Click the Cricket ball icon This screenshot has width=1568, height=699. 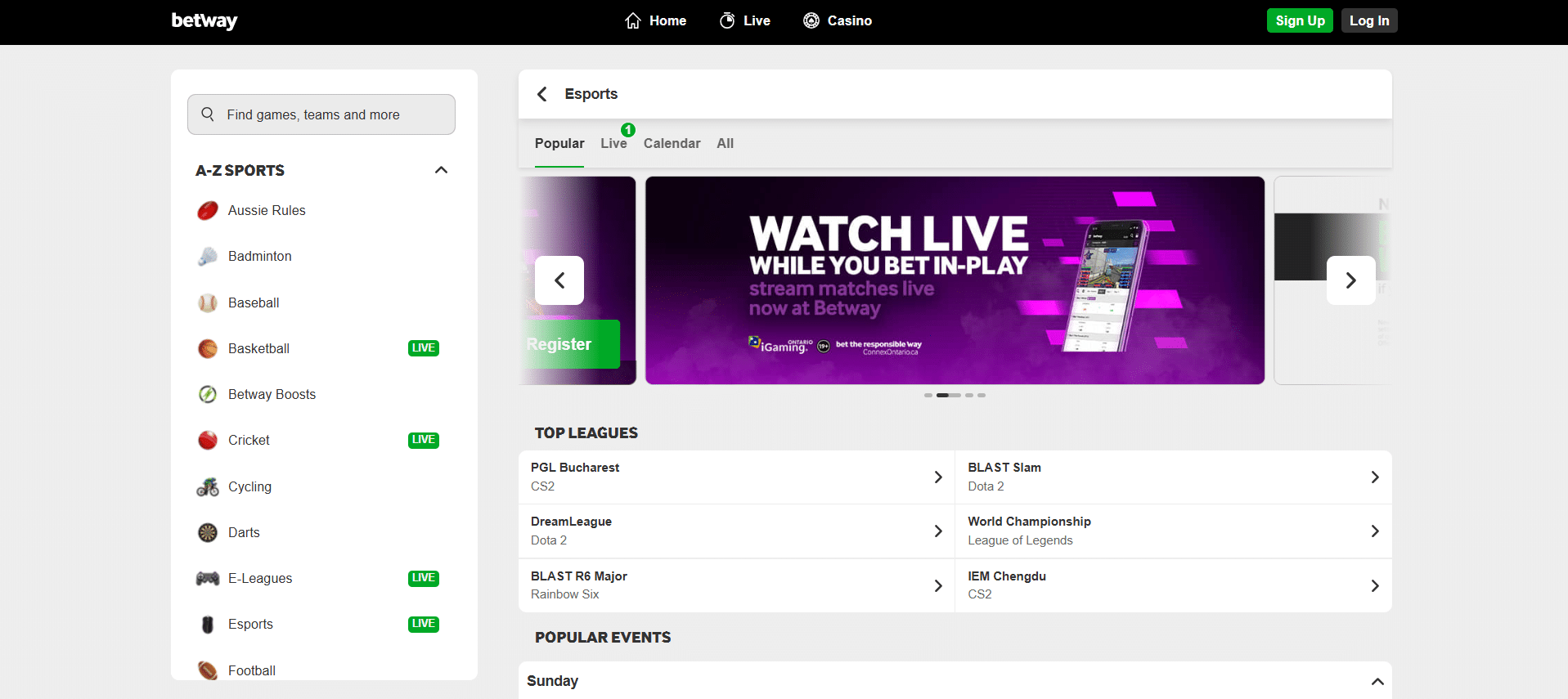[x=208, y=441]
